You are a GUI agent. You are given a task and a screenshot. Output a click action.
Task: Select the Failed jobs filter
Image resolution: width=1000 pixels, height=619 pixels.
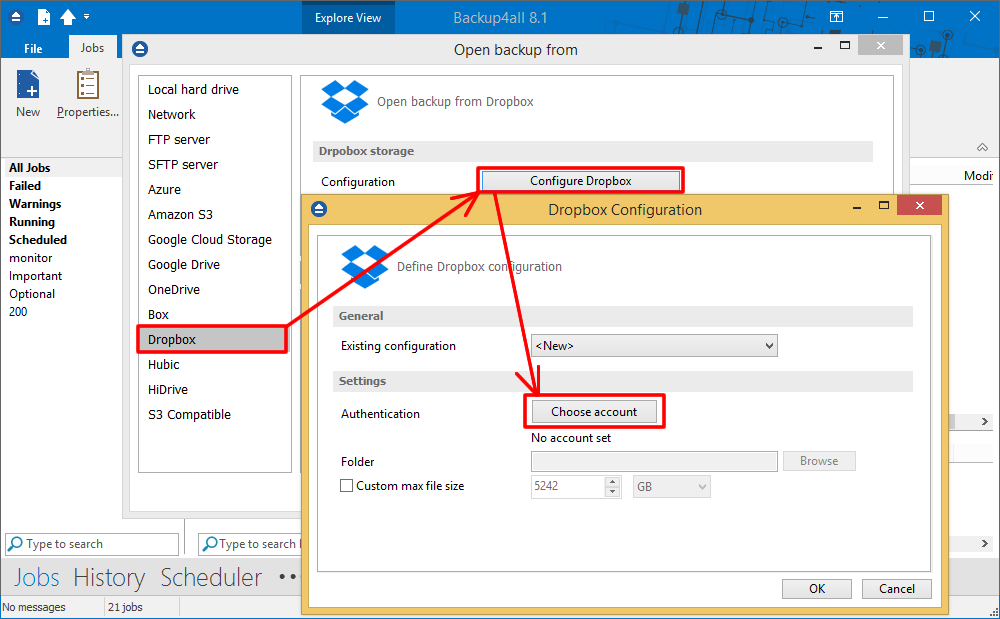(x=25, y=186)
